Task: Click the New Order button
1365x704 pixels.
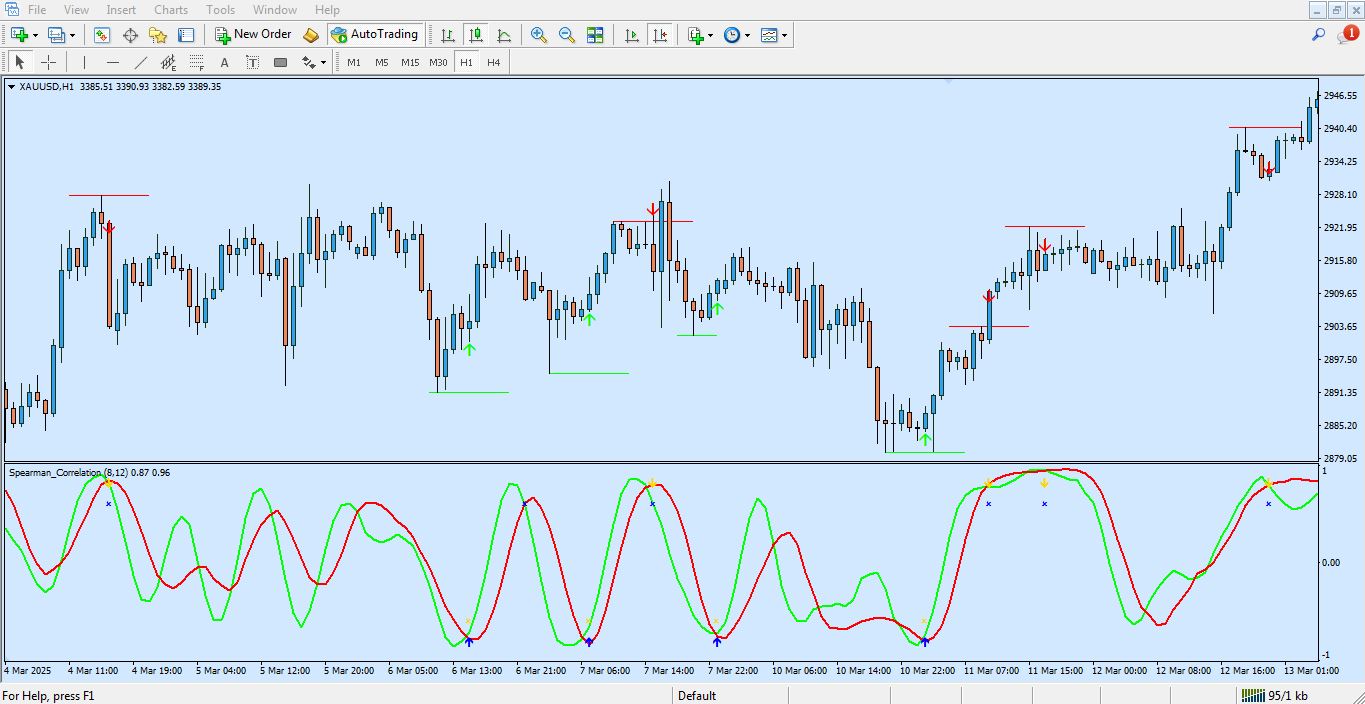Action: (x=253, y=35)
